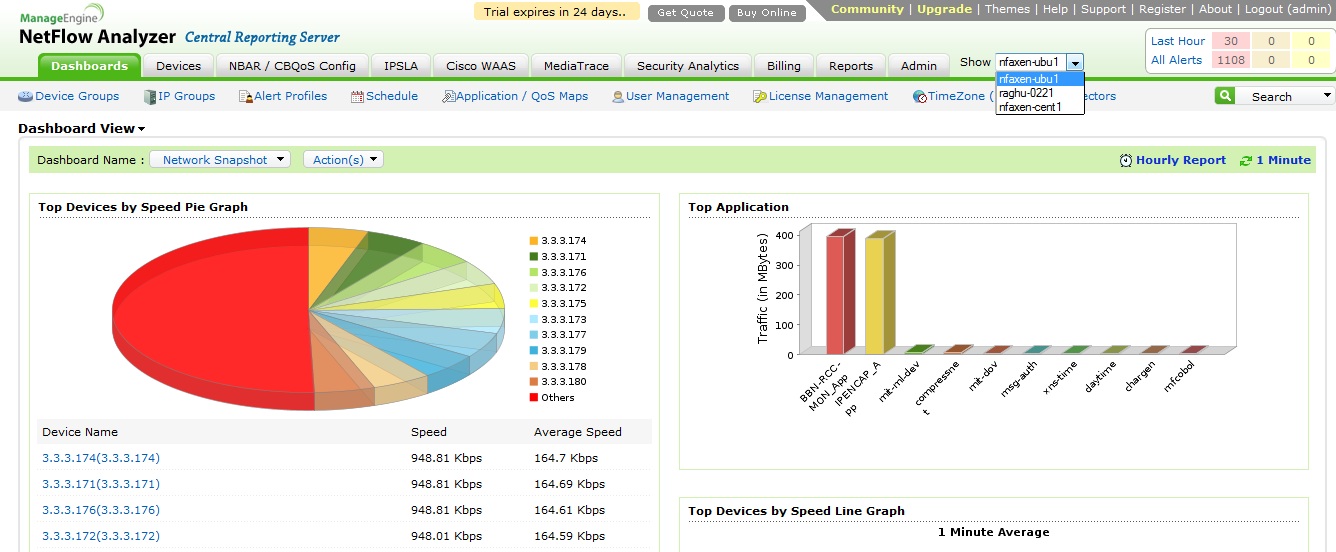Screen dimensions: 1336x552
Task: Open the Security Analytics tab
Action: coord(688,66)
